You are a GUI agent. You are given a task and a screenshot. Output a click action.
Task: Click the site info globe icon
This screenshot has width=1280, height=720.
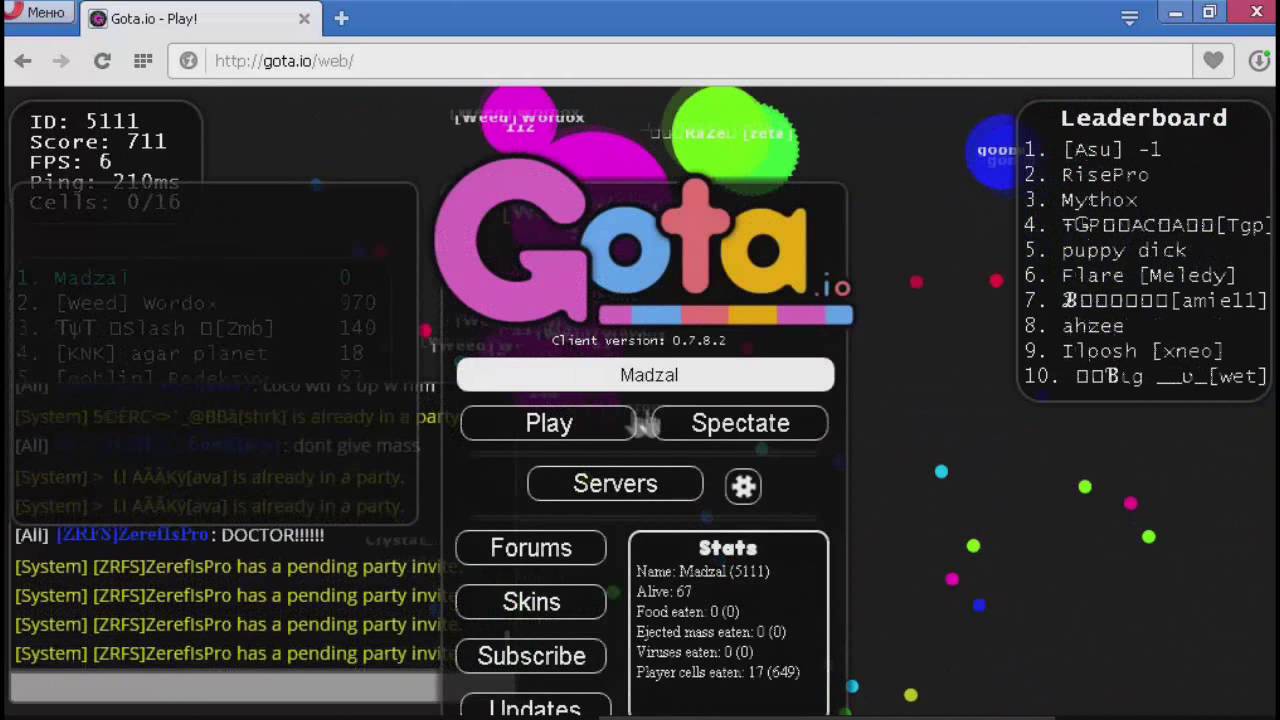(188, 61)
